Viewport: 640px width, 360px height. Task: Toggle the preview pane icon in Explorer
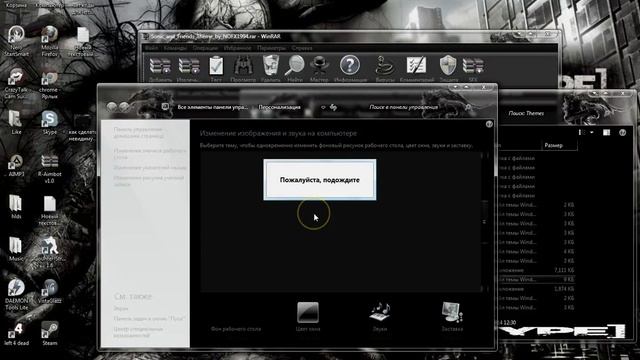coord(607,132)
